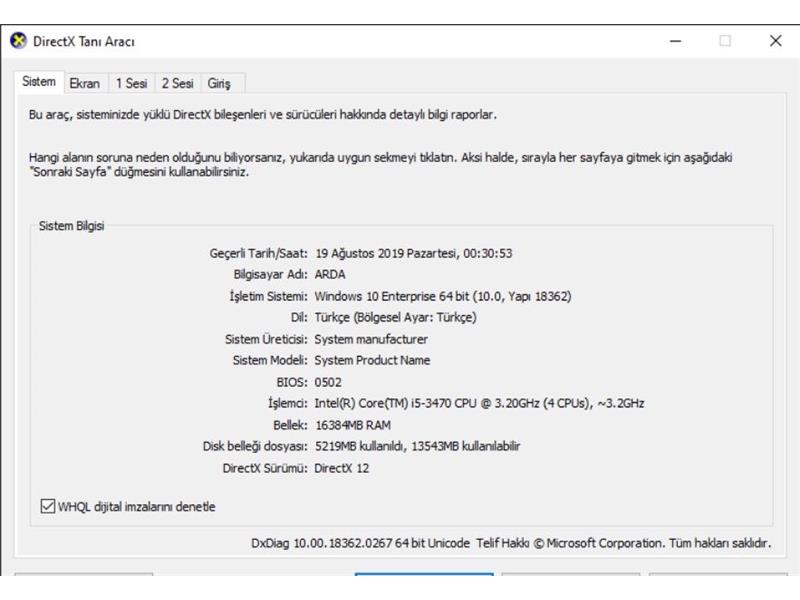
Task: Click the DirectX logo icon in title bar
Action: click(x=18, y=41)
